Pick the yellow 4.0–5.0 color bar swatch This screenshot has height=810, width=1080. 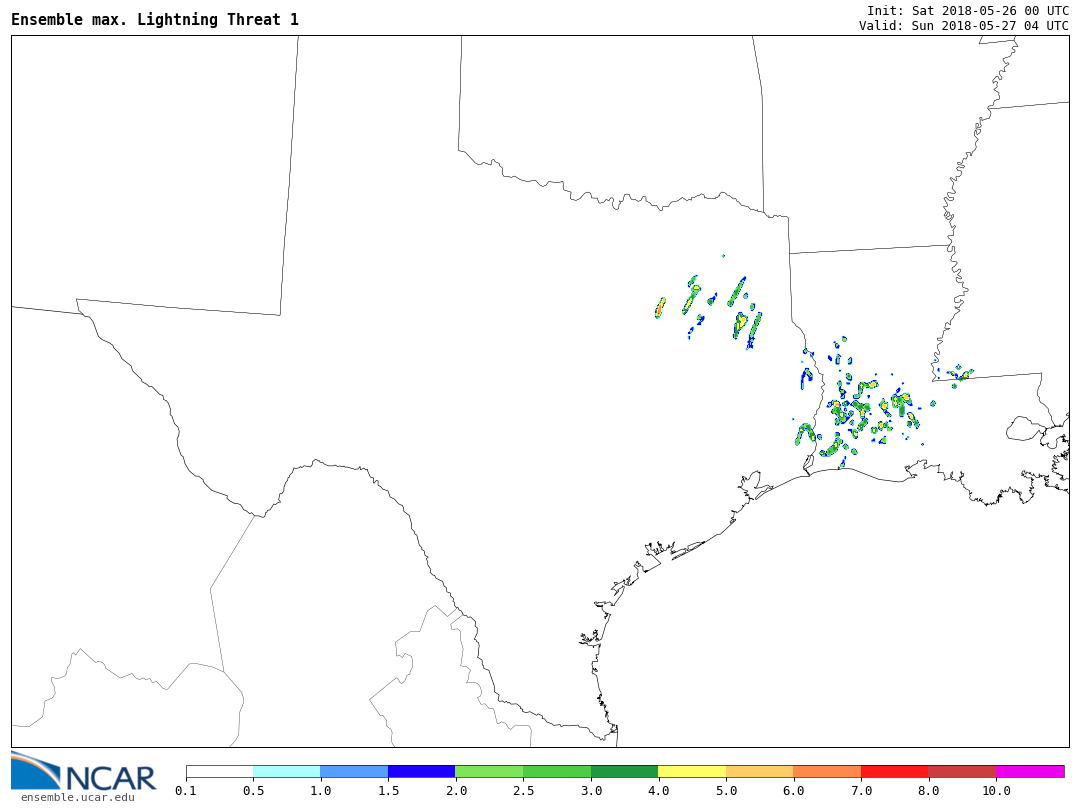pos(692,771)
